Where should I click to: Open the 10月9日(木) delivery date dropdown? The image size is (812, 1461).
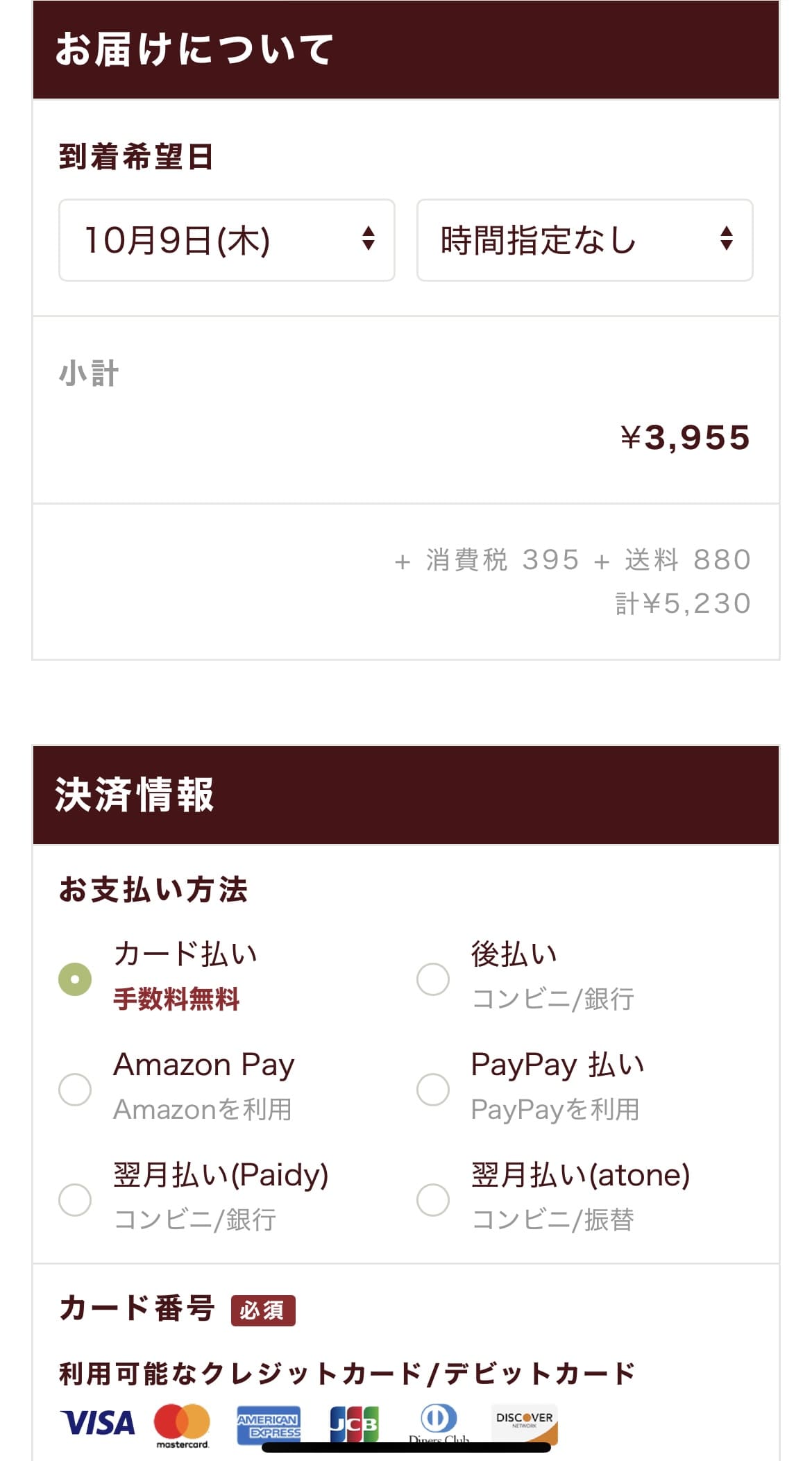[x=226, y=240]
